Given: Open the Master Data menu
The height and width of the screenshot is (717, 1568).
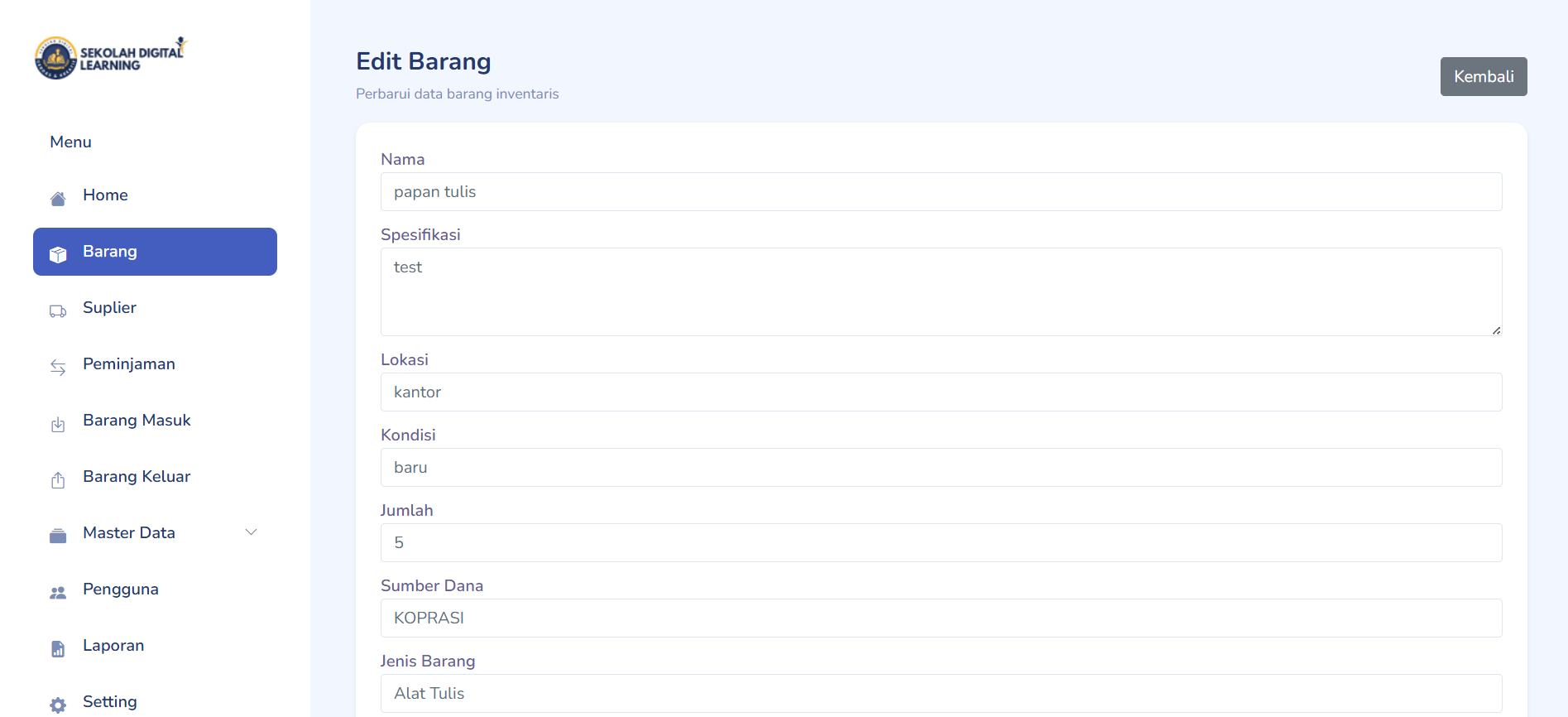Looking at the screenshot, I should pos(129,533).
